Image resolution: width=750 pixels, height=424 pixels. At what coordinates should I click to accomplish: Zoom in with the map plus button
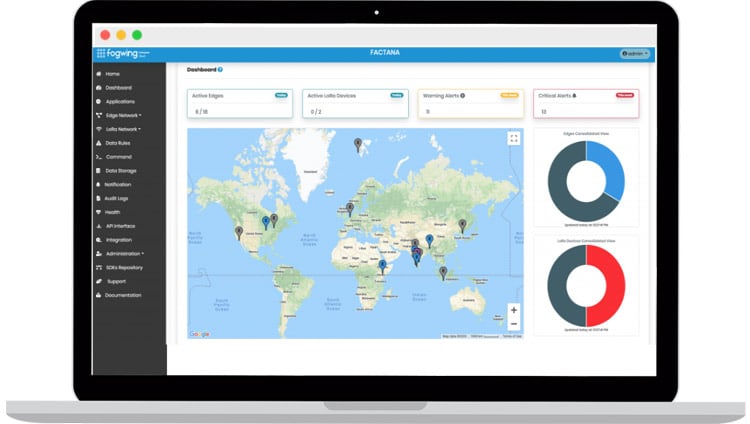click(x=513, y=310)
